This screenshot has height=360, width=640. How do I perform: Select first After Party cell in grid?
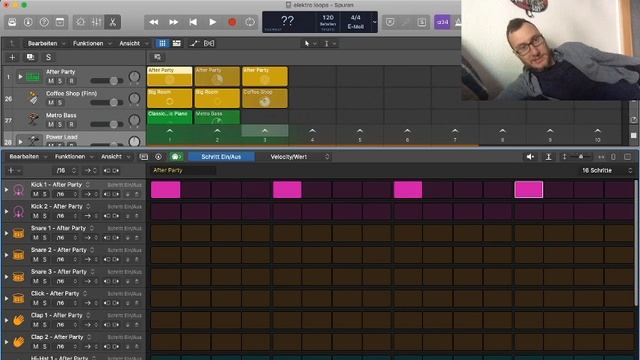(x=169, y=76)
